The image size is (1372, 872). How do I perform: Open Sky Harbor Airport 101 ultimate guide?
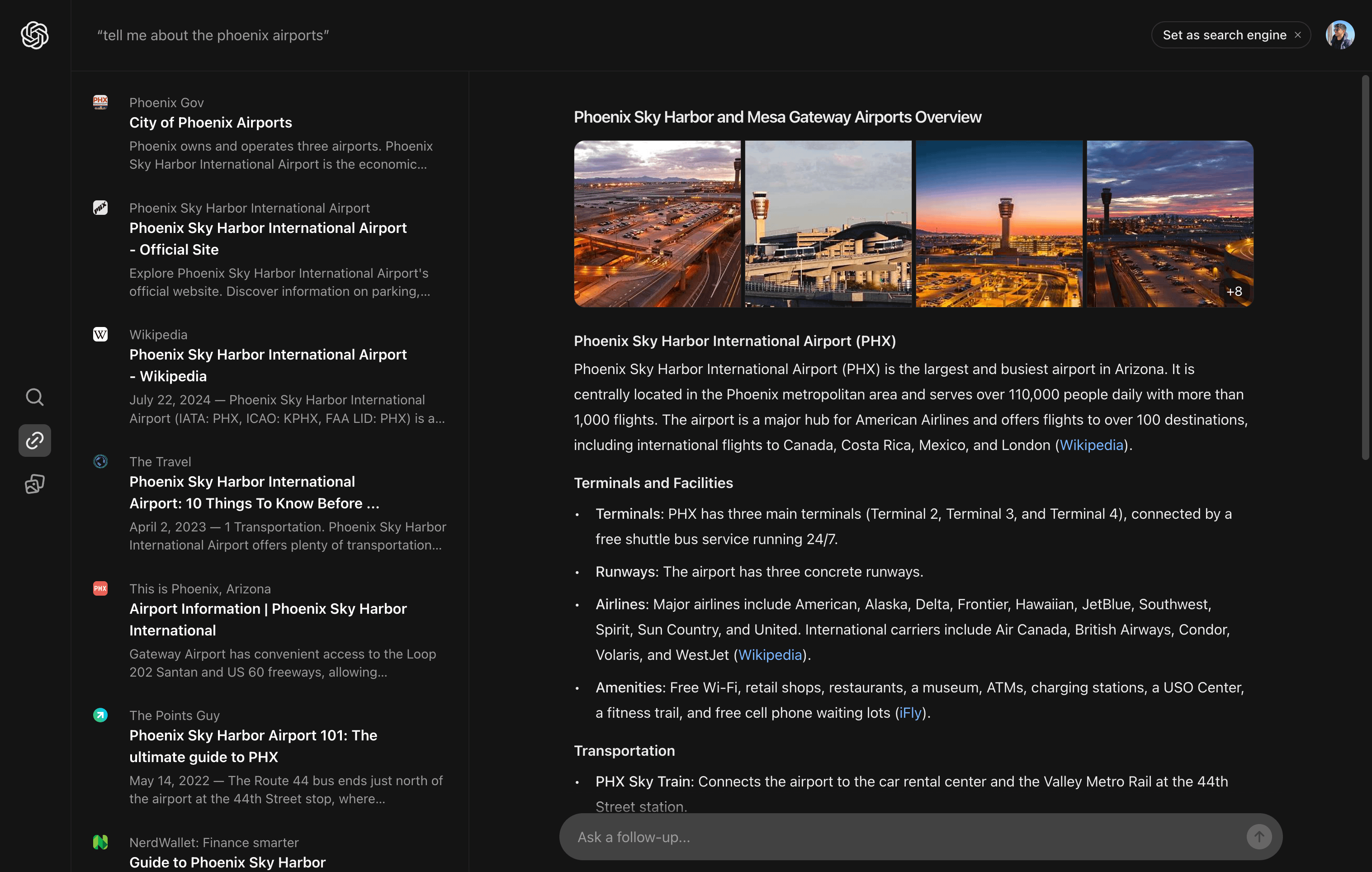253,746
